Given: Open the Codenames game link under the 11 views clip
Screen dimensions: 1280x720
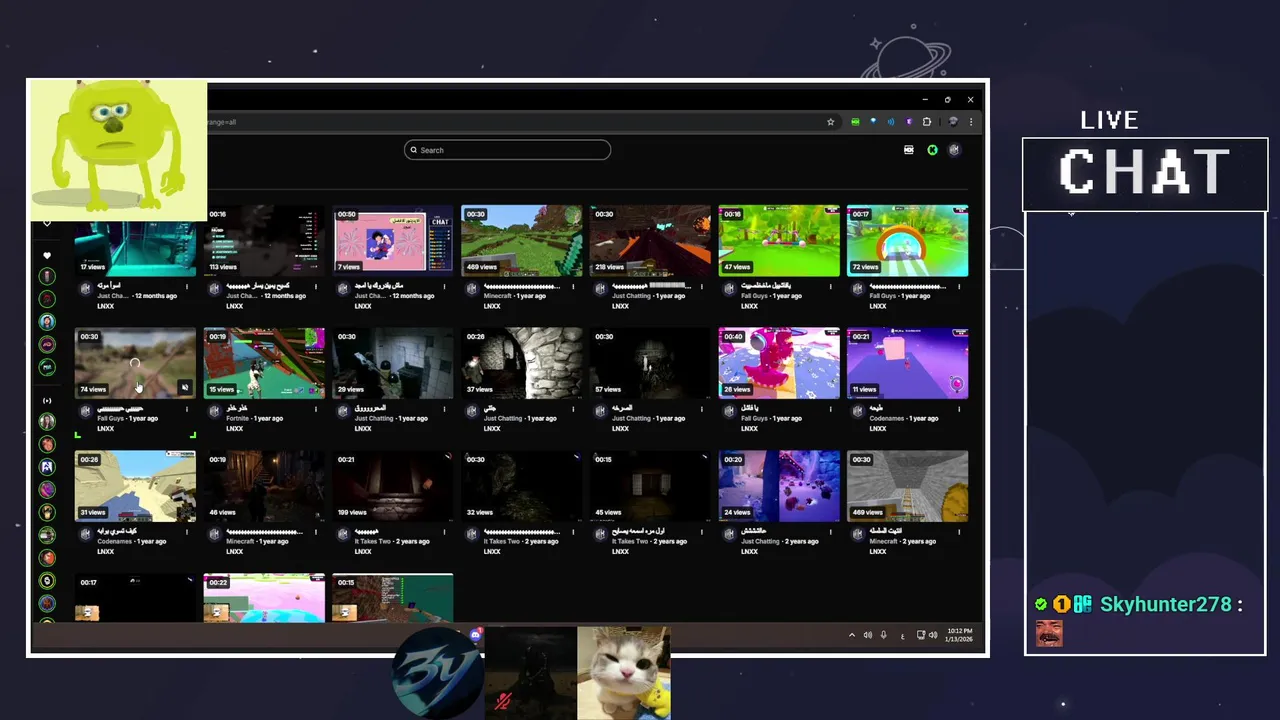Looking at the screenshot, I should pyautogui.click(x=887, y=419).
